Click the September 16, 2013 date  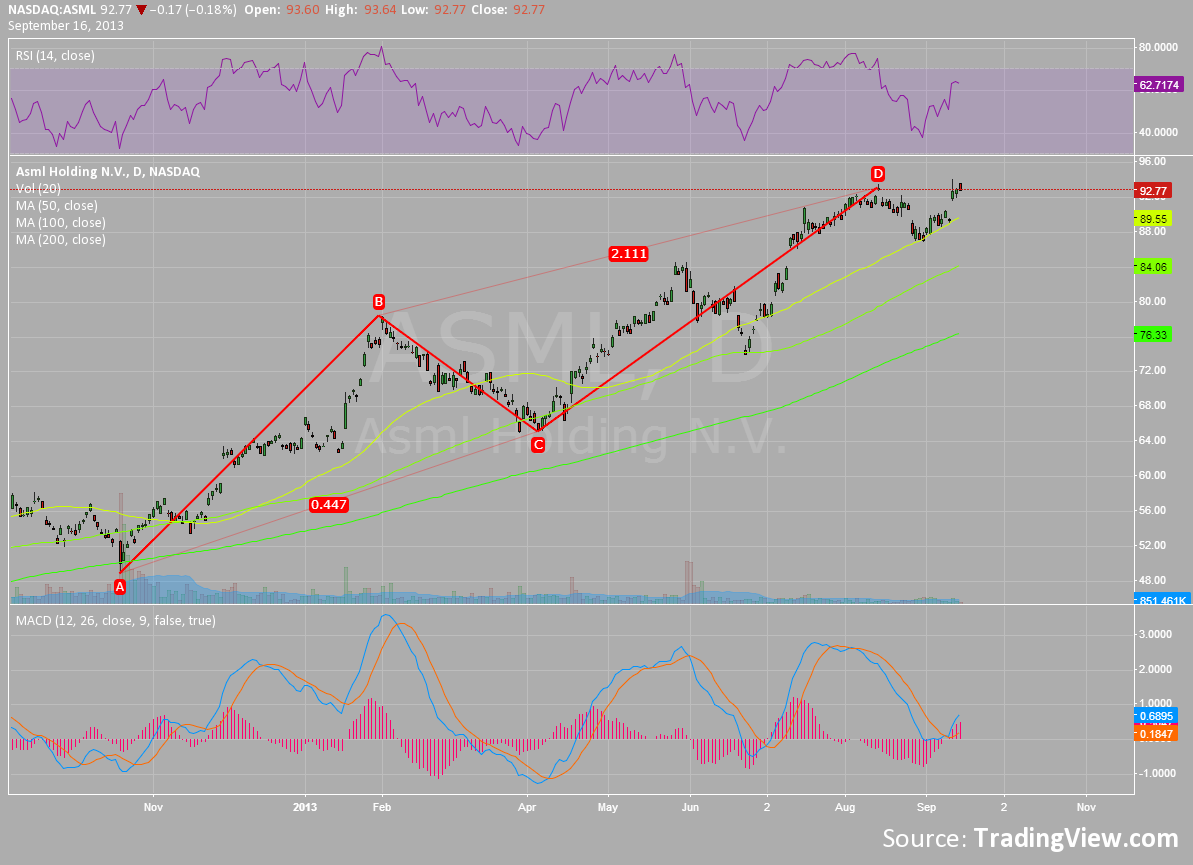pyautogui.click(x=66, y=25)
